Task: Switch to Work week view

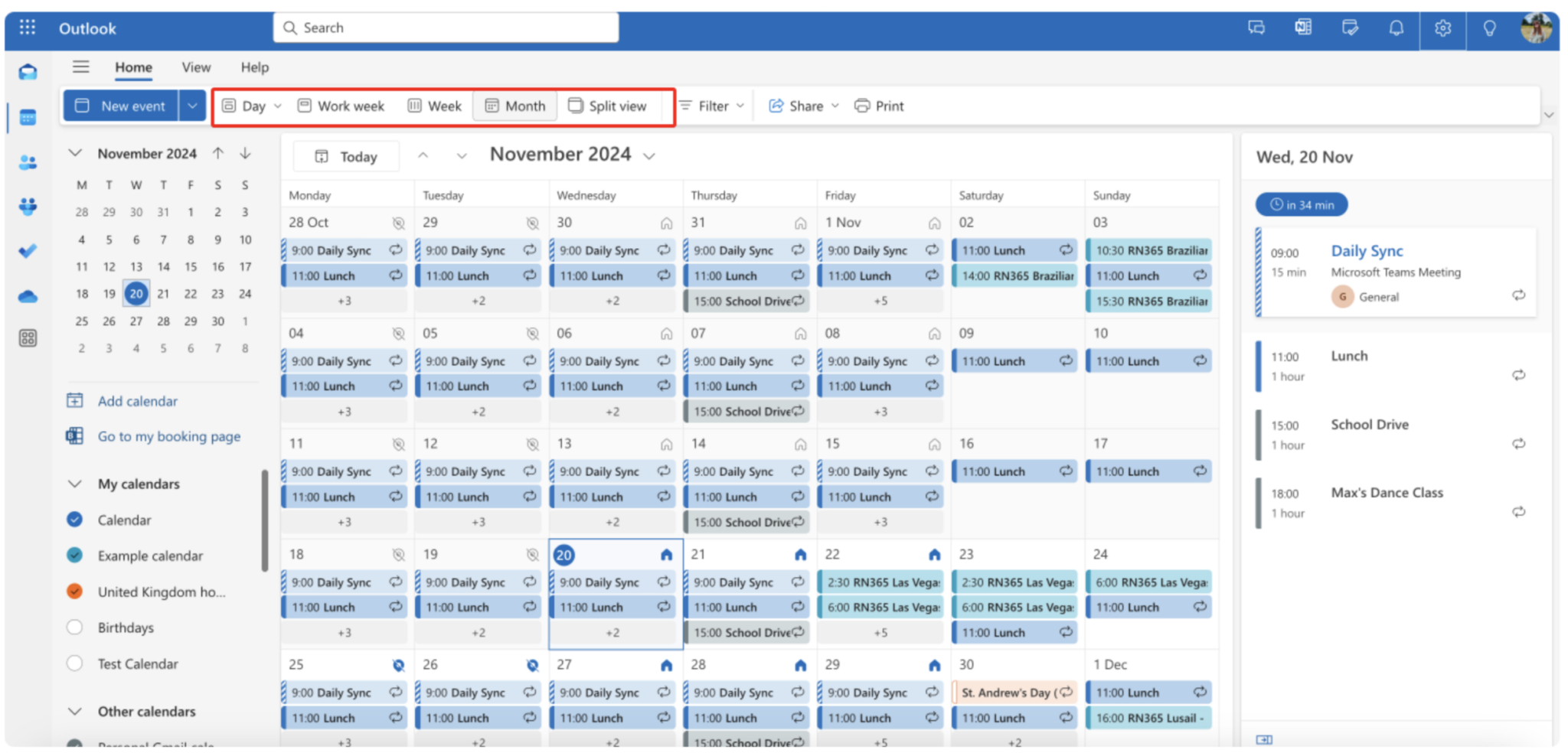Action: pos(341,106)
